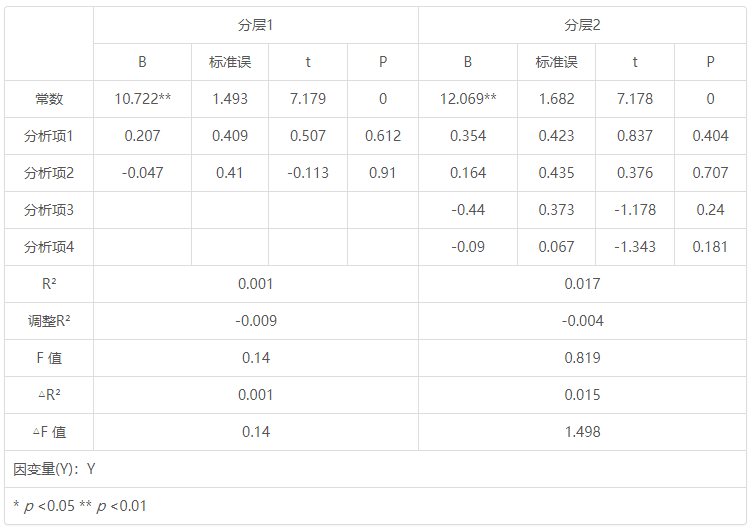Click the constant B value 10.722**
The width and height of the screenshot is (752, 532).
coord(142,99)
